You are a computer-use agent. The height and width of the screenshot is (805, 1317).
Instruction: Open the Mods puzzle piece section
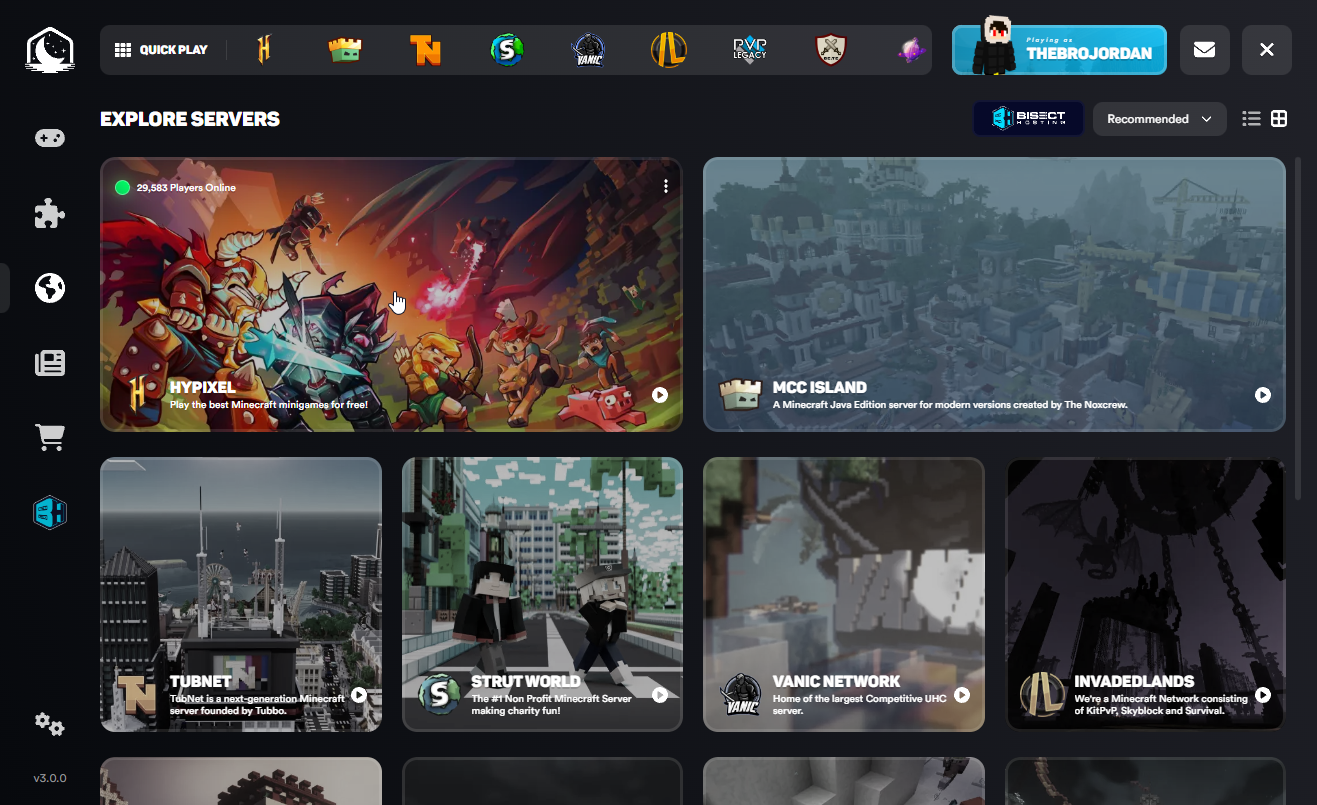(x=50, y=212)
